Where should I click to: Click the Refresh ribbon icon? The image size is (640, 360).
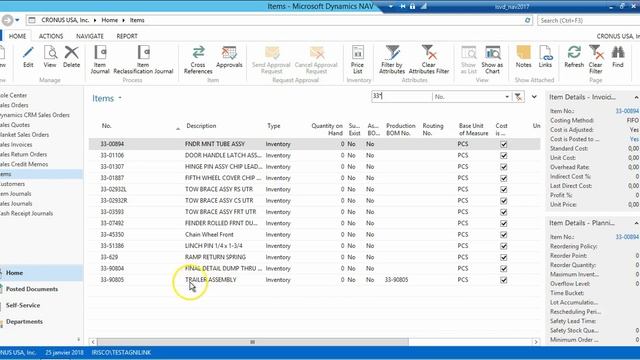574,57
